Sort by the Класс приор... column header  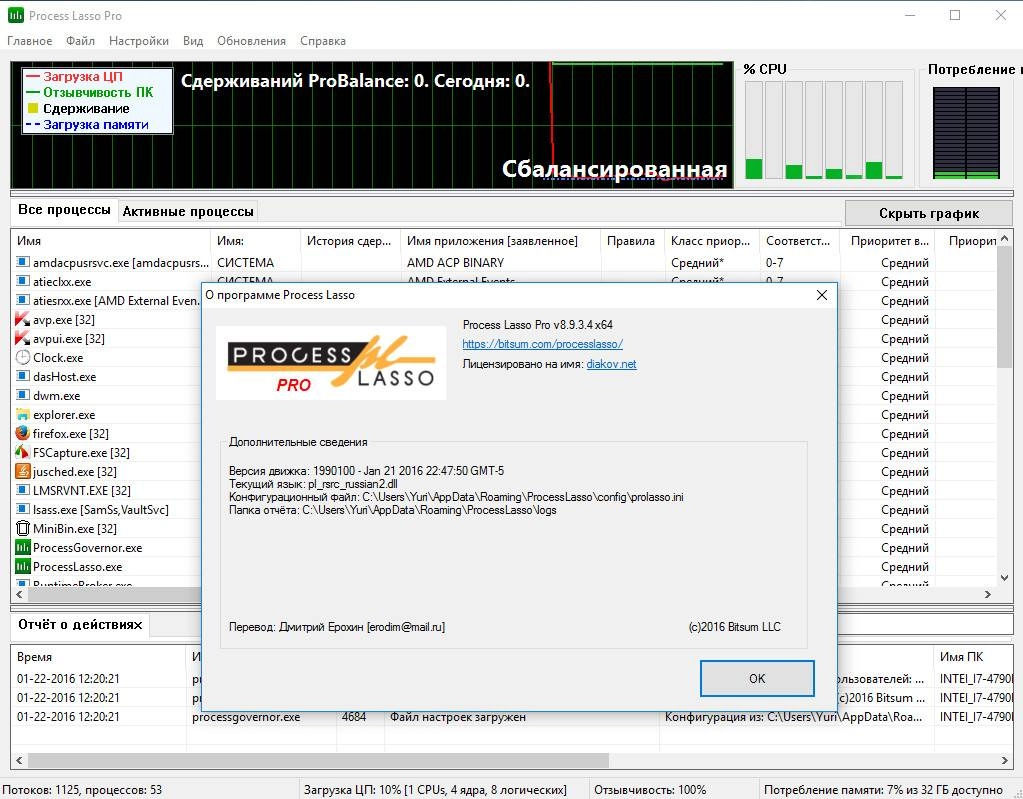point(711,241)
